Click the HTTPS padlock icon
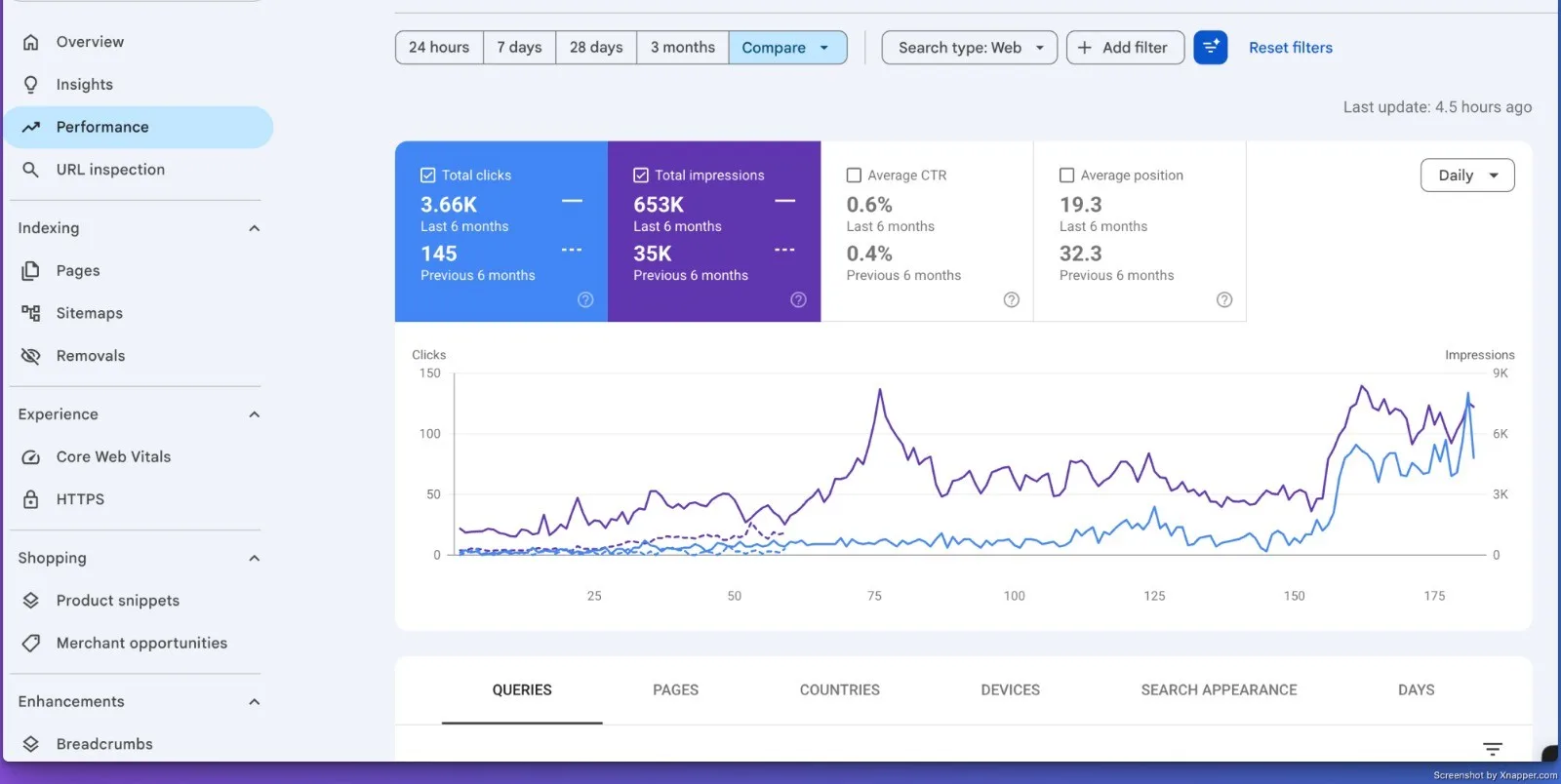The height and width of the screenshot is (784, 1561). tap(31, 499)
